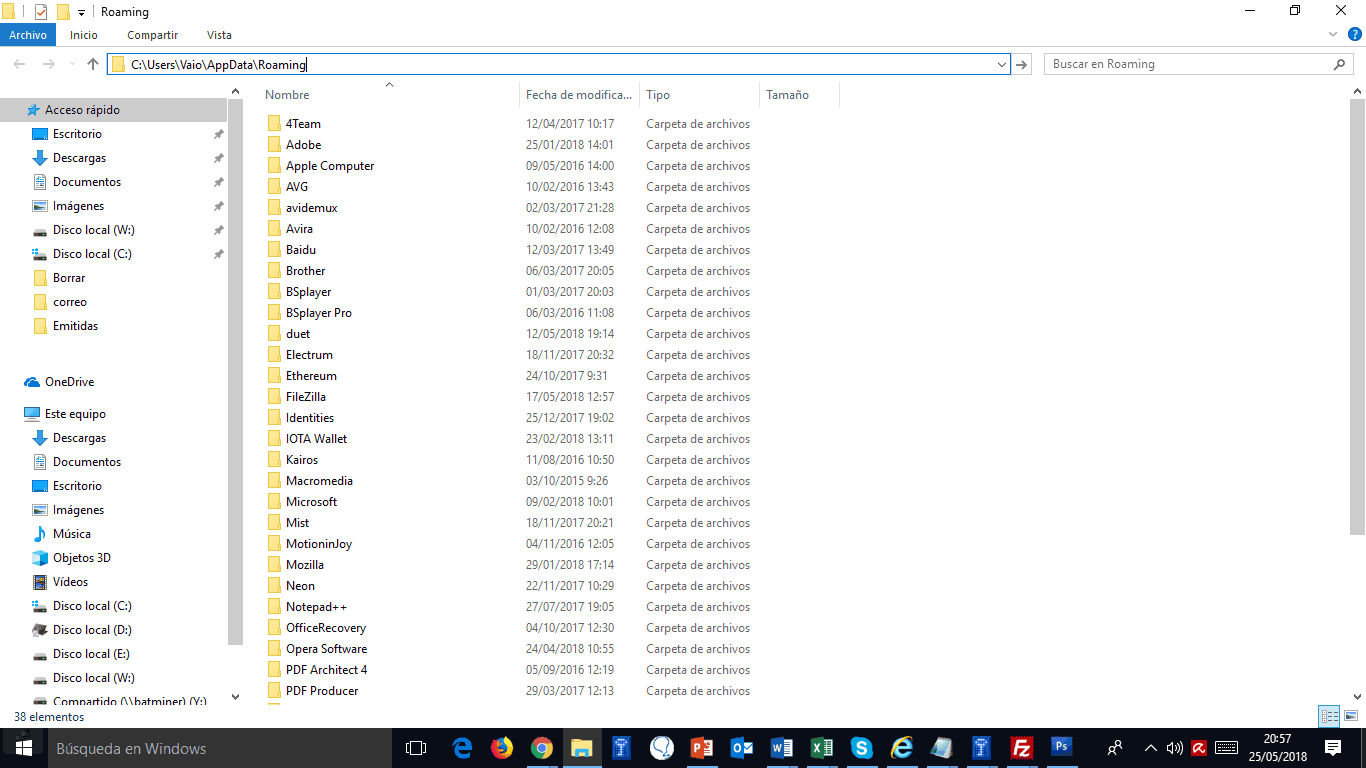The image size is (1366, 768).
Task: Click the folder icon of the 4Team row
Action: (275, 124)
